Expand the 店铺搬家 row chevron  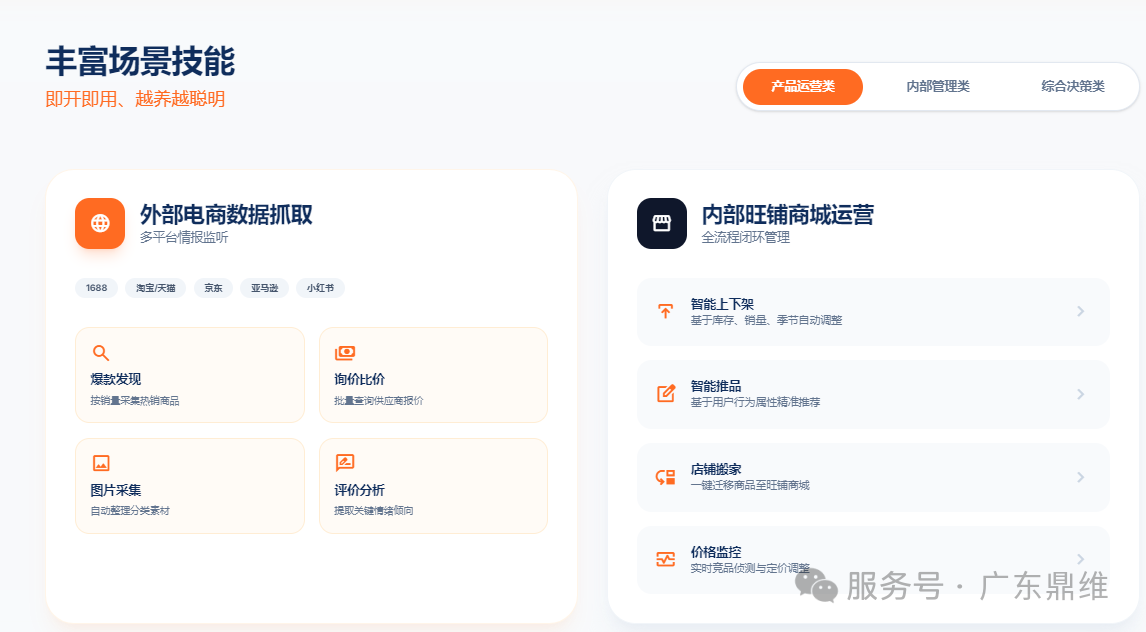click(1080, 477)
